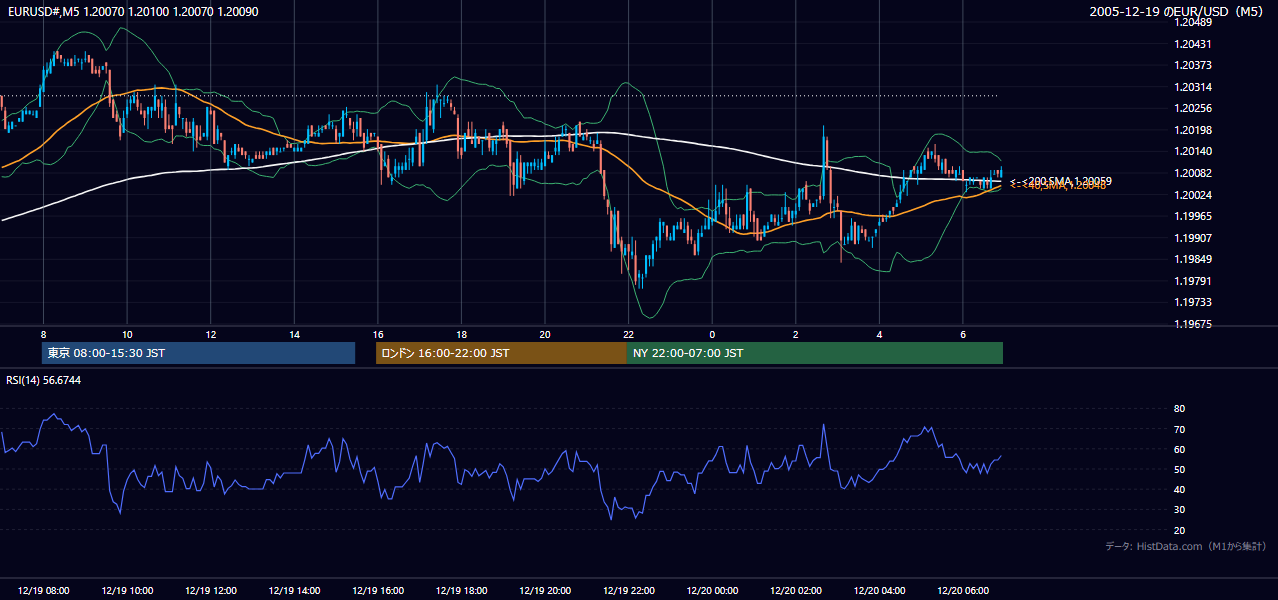Click RSI scale value 70
Viewport: 1278px width, 600px height.
coord(1179,429)
